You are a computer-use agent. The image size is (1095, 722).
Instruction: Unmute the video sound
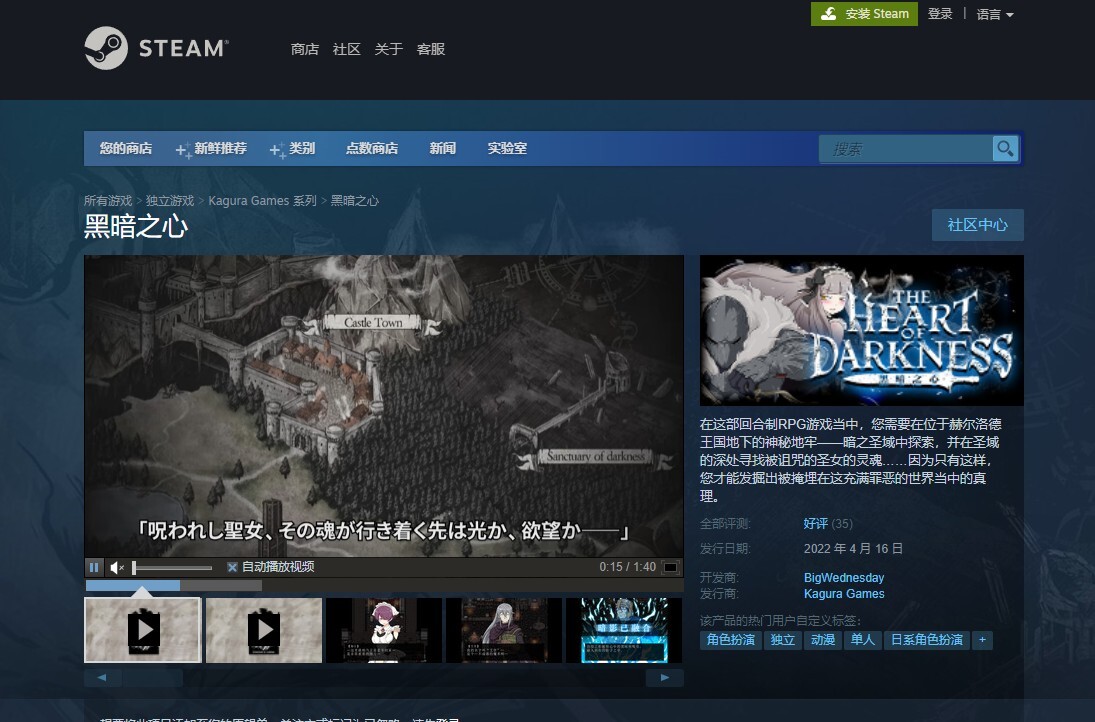117,567
